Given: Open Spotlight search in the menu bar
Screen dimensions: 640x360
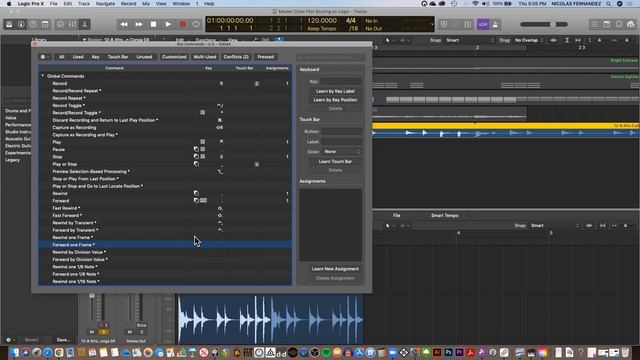Looking at the screenshot, I should coord(608,4).
